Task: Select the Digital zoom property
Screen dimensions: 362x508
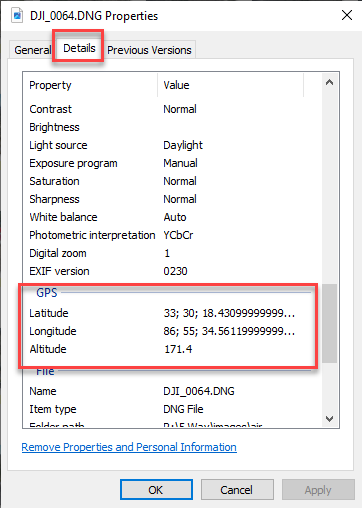Action: tap(58, 253)
